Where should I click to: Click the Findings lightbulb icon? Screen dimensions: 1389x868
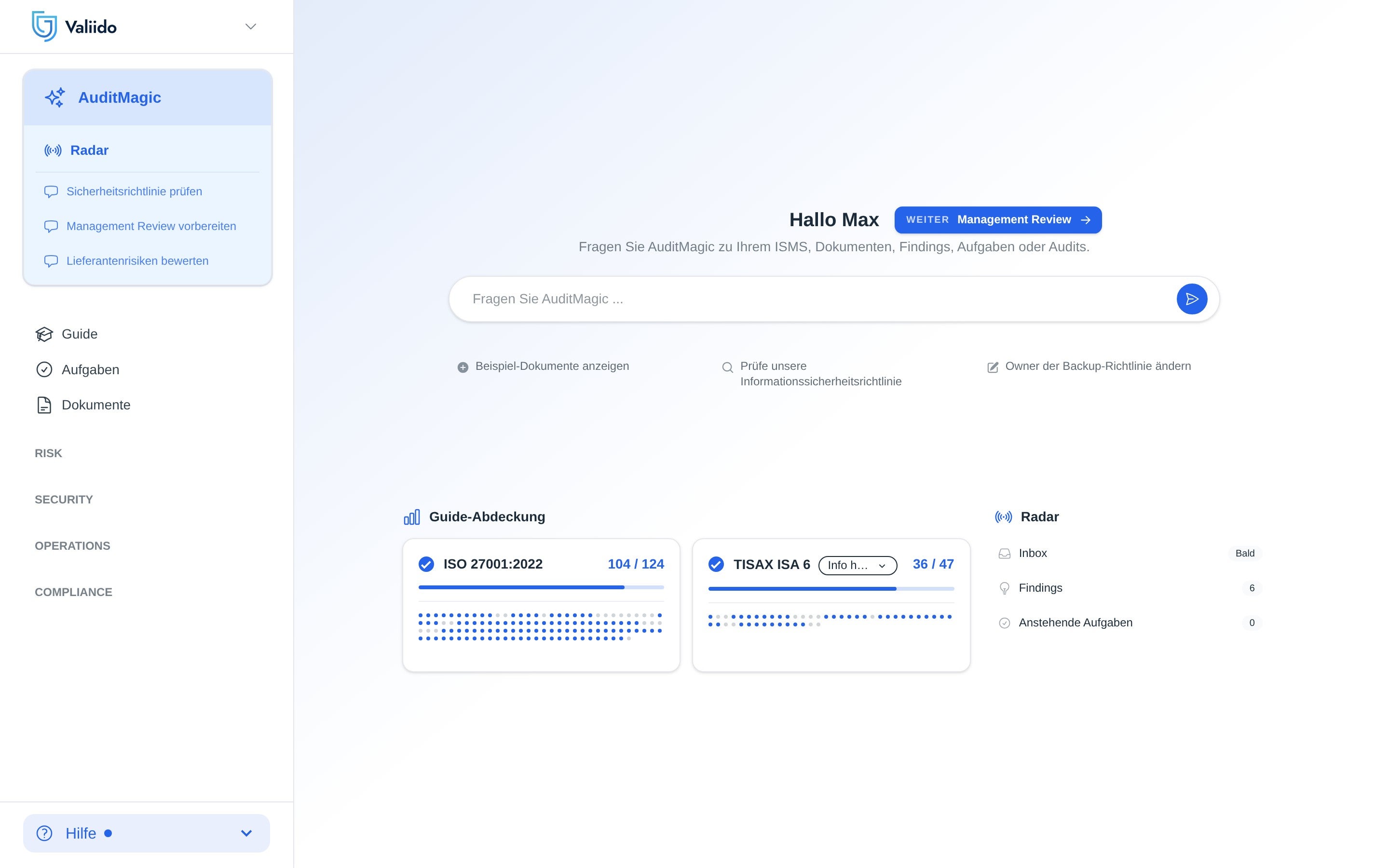(1005, 588)
